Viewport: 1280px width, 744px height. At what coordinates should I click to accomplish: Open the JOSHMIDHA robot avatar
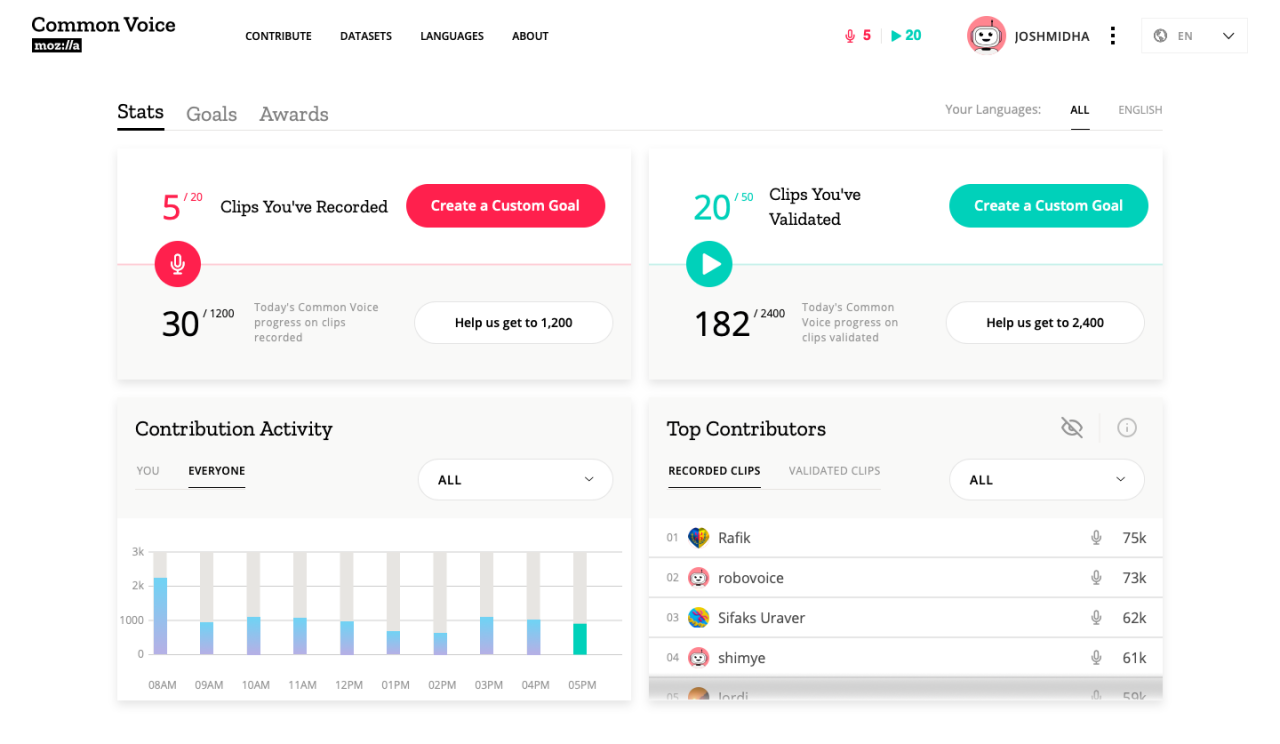(986, 36)
